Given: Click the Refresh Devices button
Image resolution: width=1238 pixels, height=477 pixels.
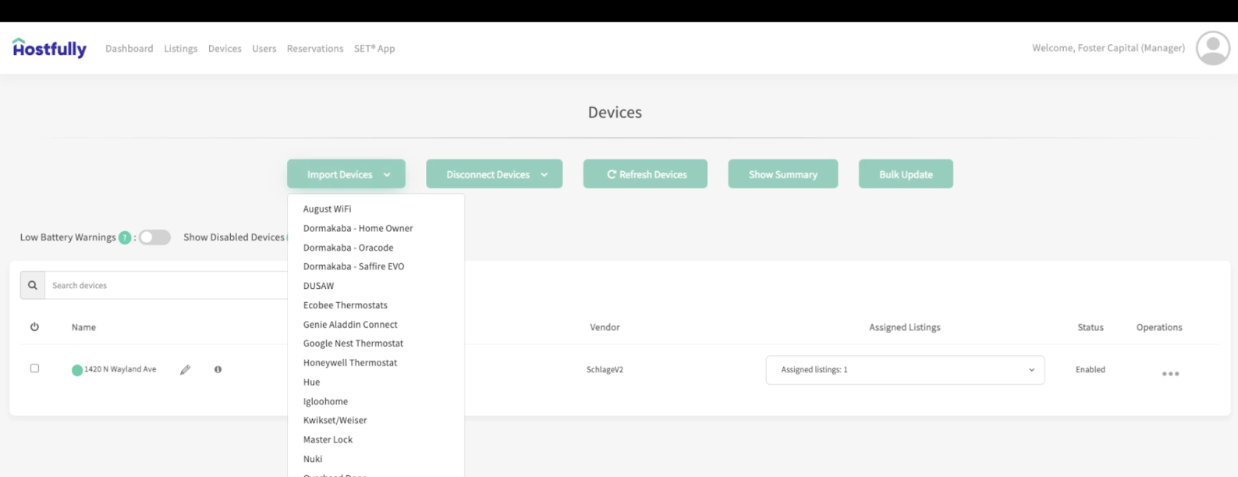Looking at the screenshot, I should point(645,174).
